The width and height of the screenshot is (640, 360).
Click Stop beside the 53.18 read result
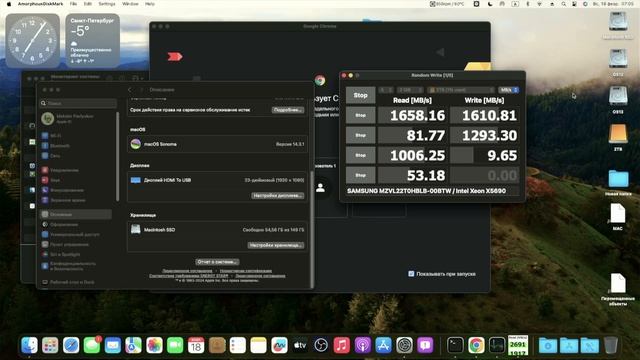point(360,175)
